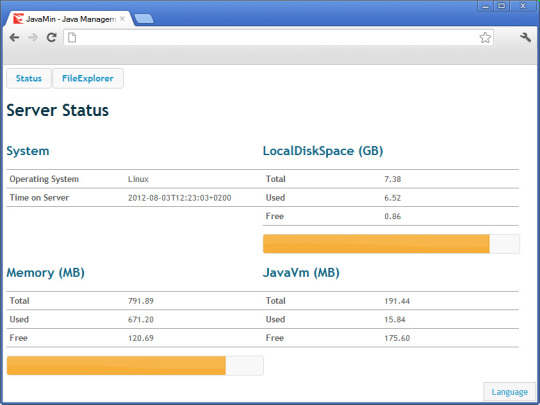Open a new browser tab
The image size is (540, 405).
coord(144,19)
